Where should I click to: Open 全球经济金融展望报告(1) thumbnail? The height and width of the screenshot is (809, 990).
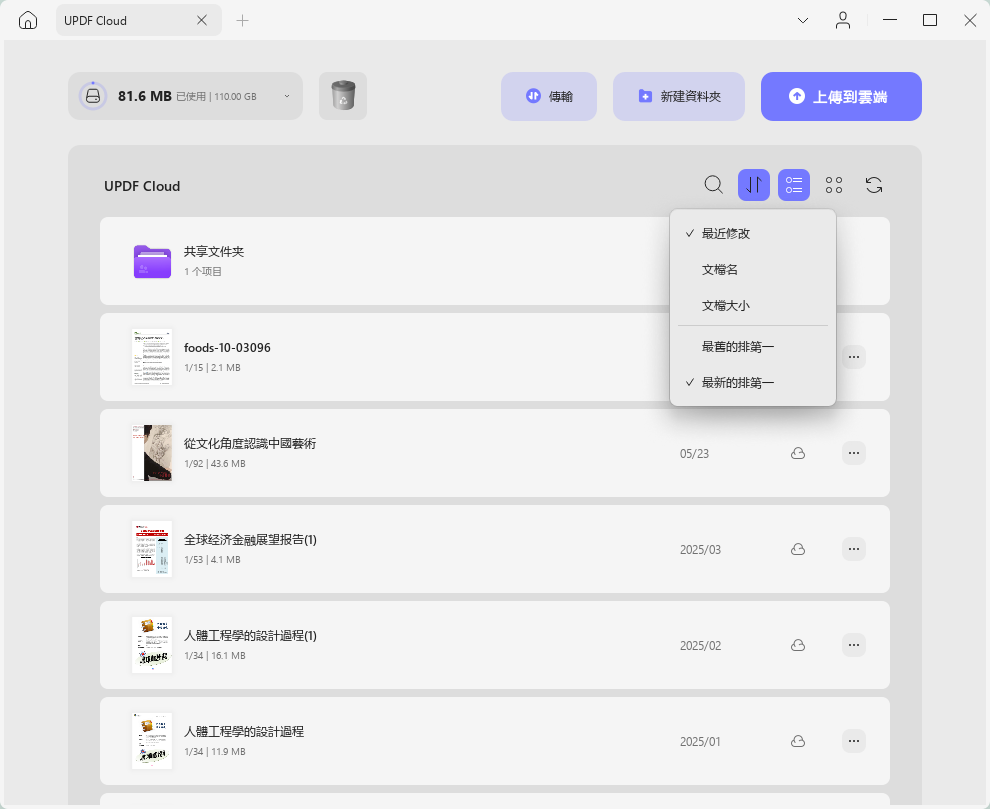click(x=152, y=549)
